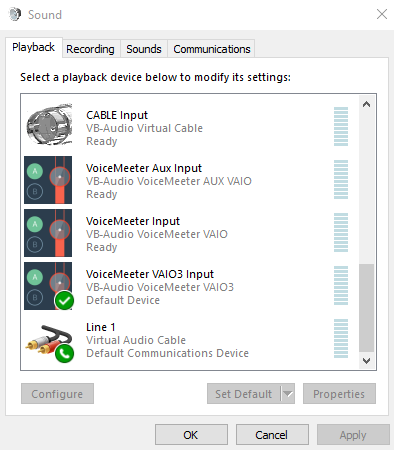Click the CABLE Input level meter
394x450 pixels.
tap(341, 127)
